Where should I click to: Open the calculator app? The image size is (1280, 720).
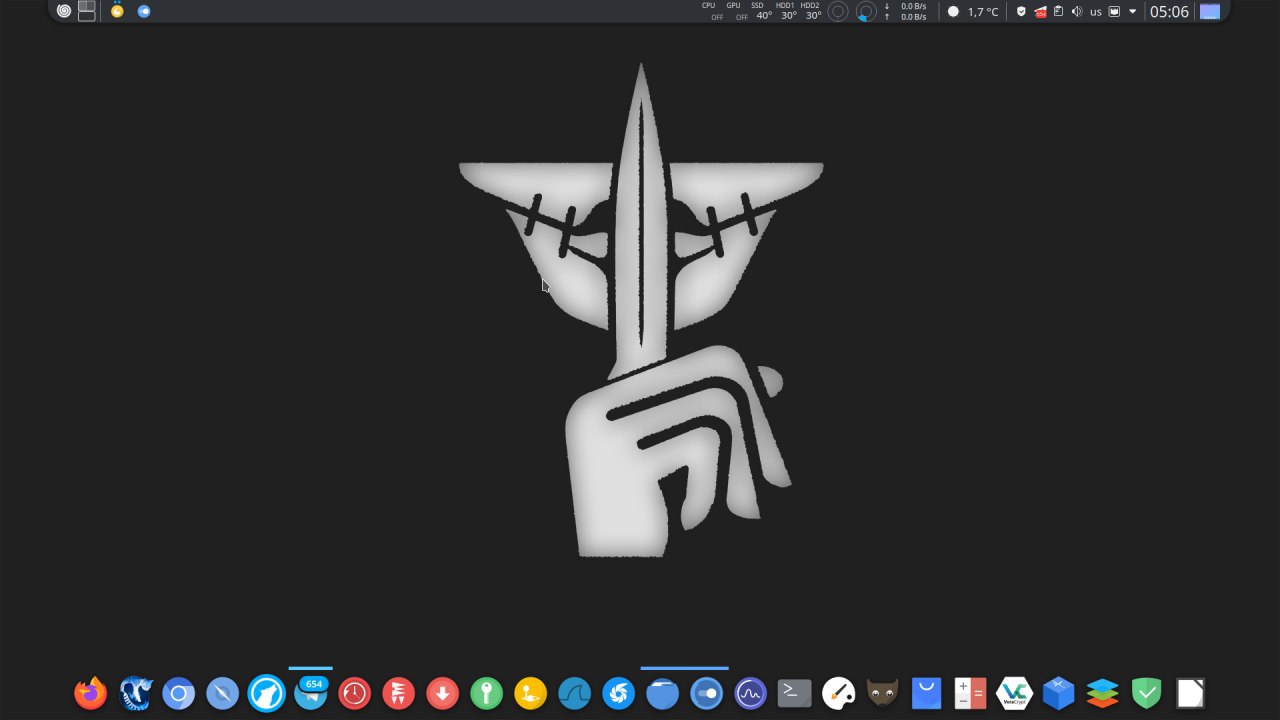[x=971, y=693]
